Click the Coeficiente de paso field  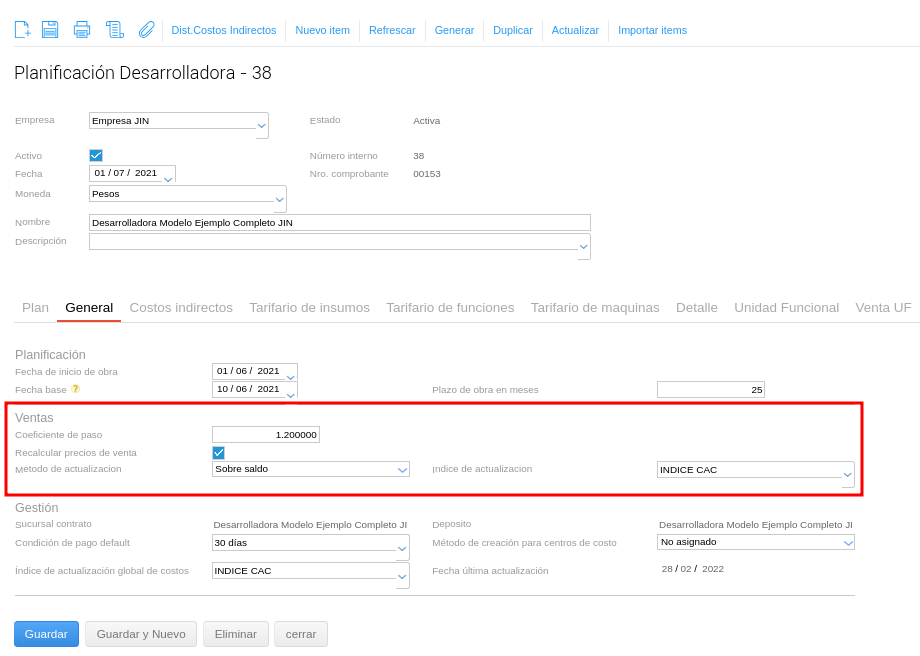click(266, 435)
